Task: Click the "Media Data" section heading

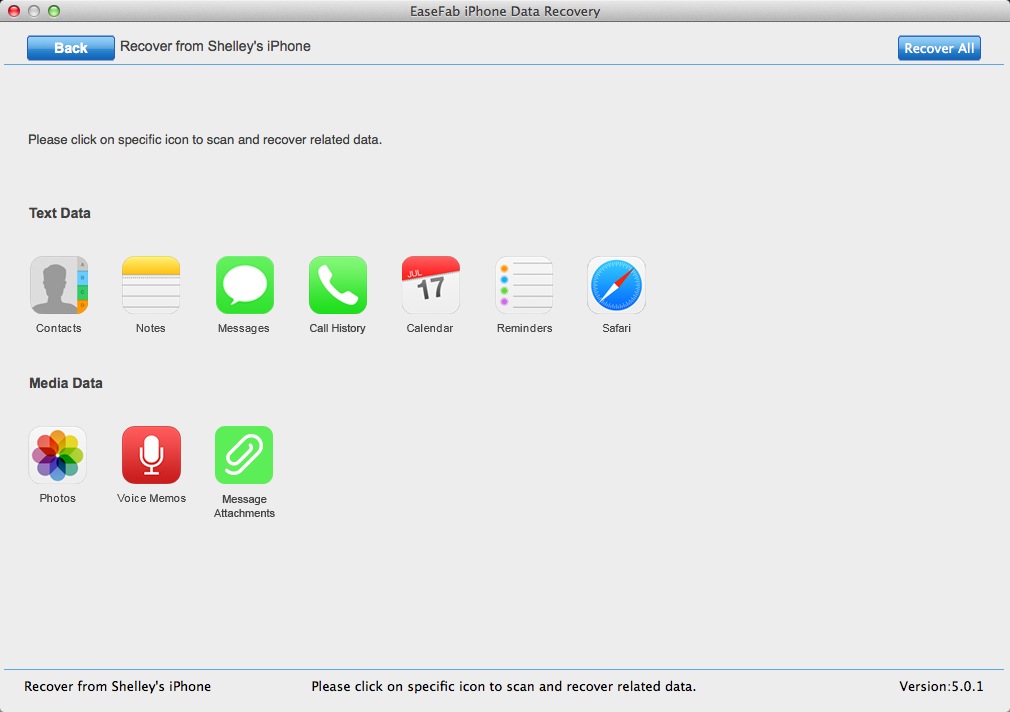Action: [x=66, y=383]
